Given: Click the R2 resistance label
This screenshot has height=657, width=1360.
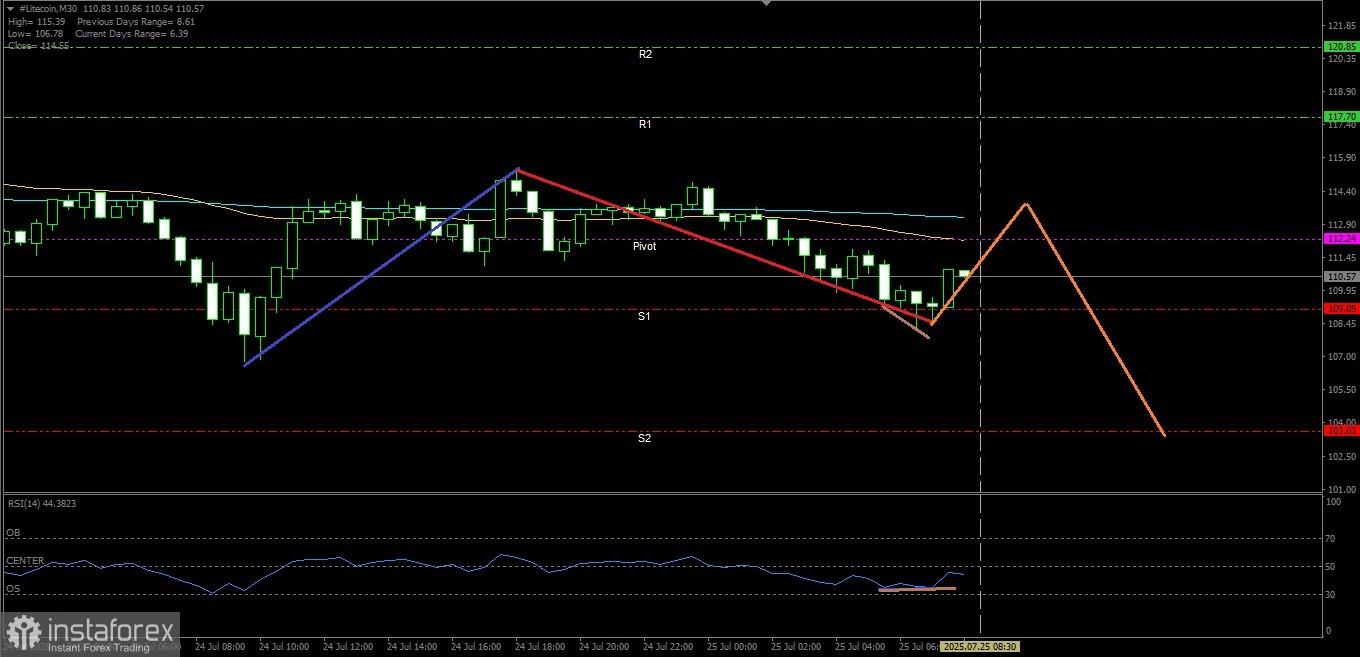Looking at the screenshot, I should (645, 55).
